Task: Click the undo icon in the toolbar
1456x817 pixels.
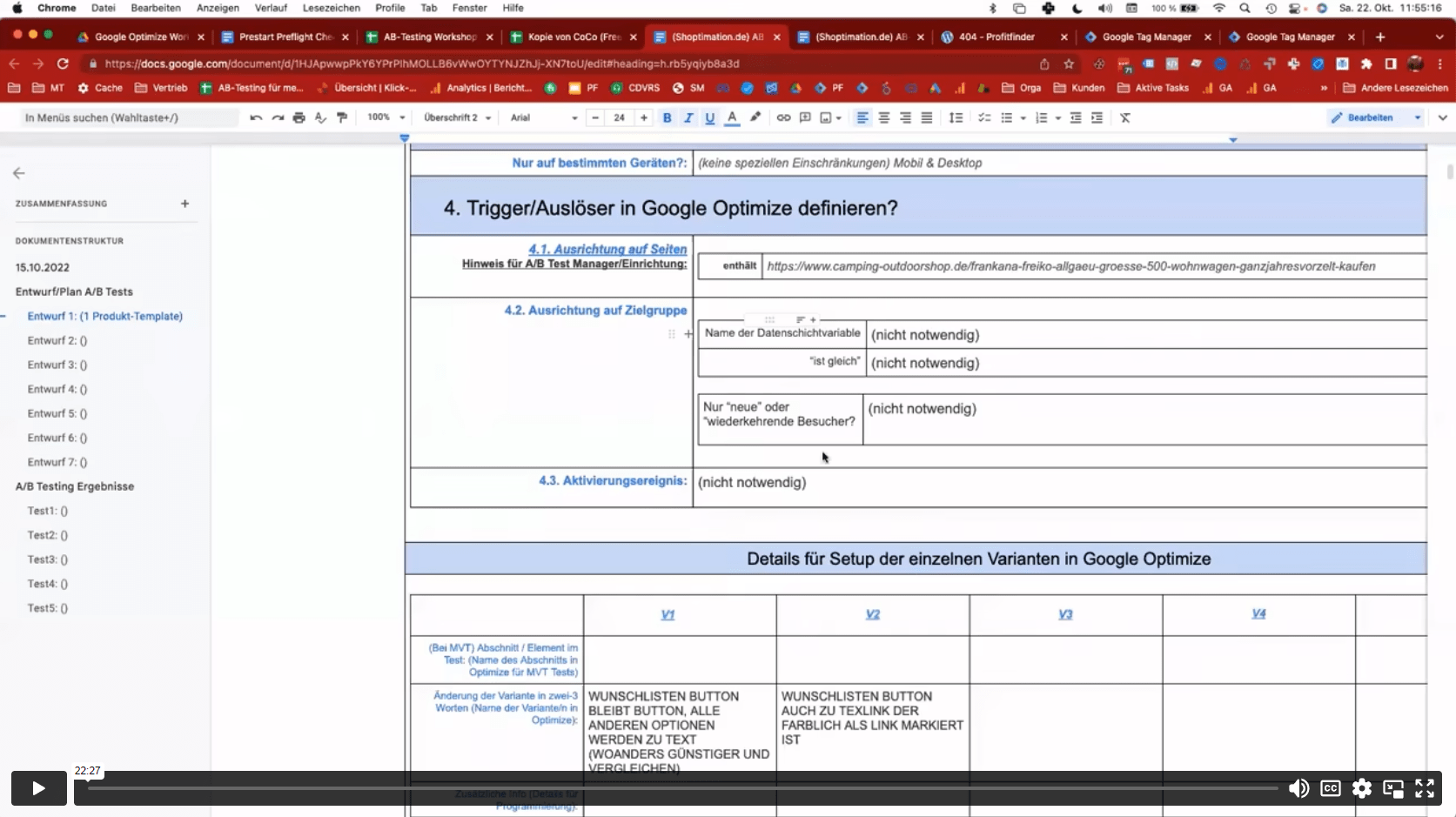Action: [255, 117]
